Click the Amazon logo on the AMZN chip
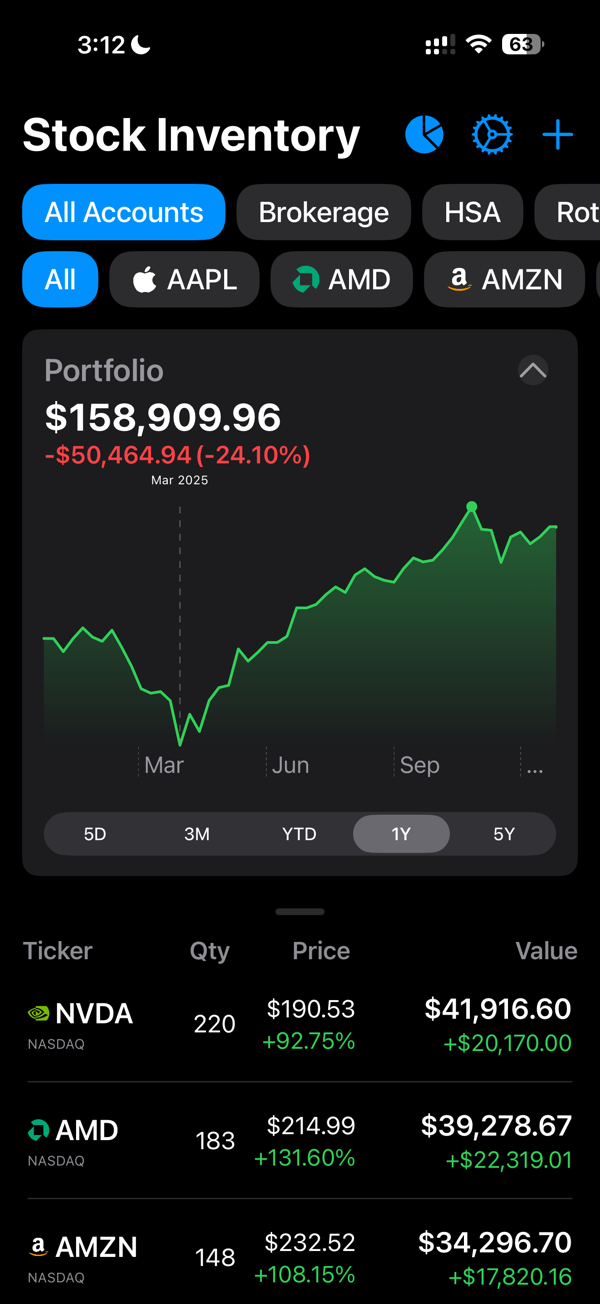Screen dimensions: 600x1304 (457, 279)
